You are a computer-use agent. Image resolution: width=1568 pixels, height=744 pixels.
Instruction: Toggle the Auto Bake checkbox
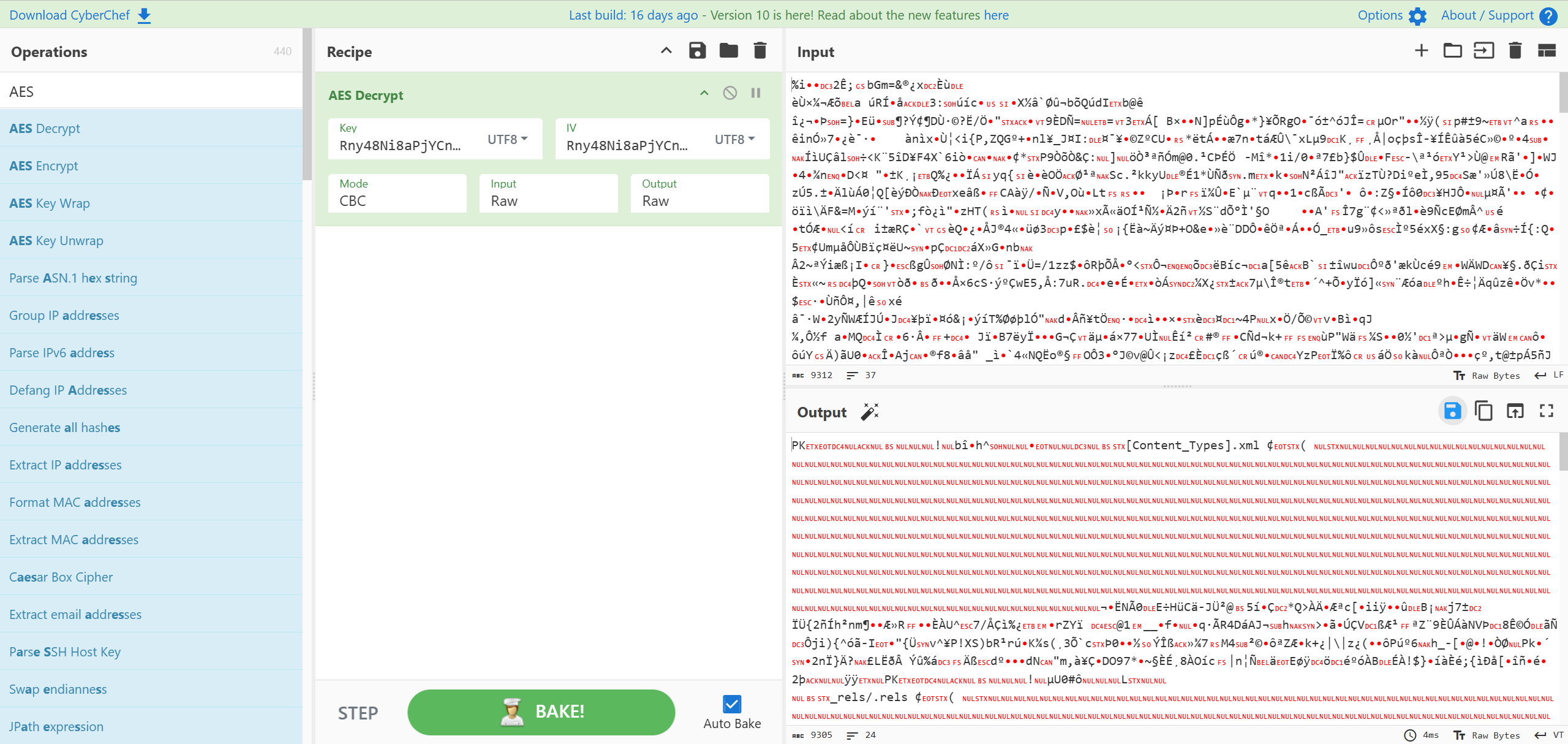coord(732,704)
